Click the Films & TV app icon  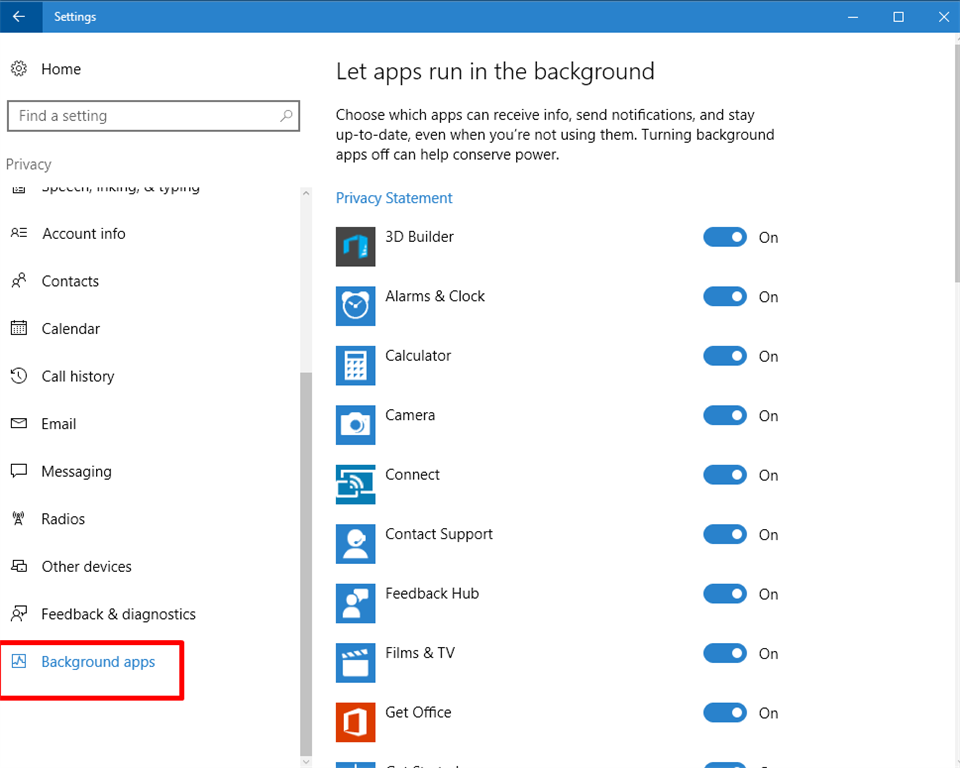click(x=355, y=663)
